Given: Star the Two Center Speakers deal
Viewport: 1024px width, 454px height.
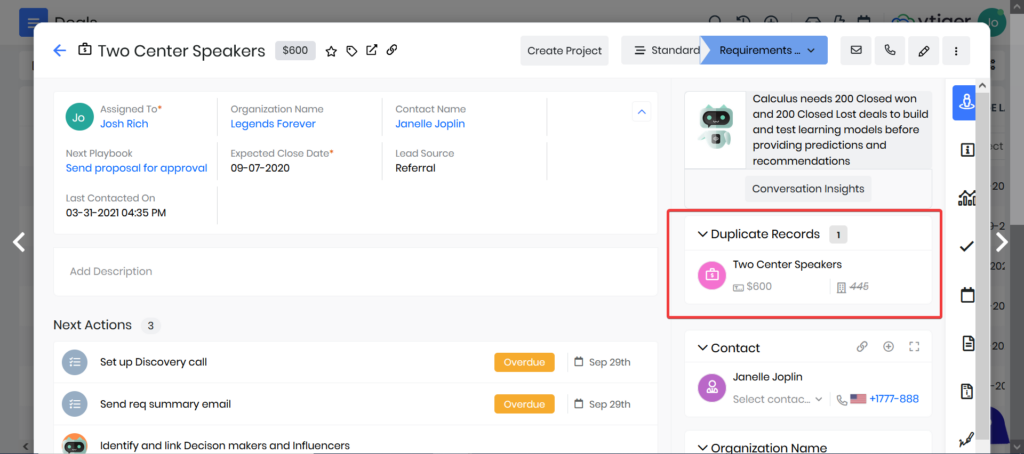Looking at the screenshot, I should pyautogui.click(x=331, y=50).
